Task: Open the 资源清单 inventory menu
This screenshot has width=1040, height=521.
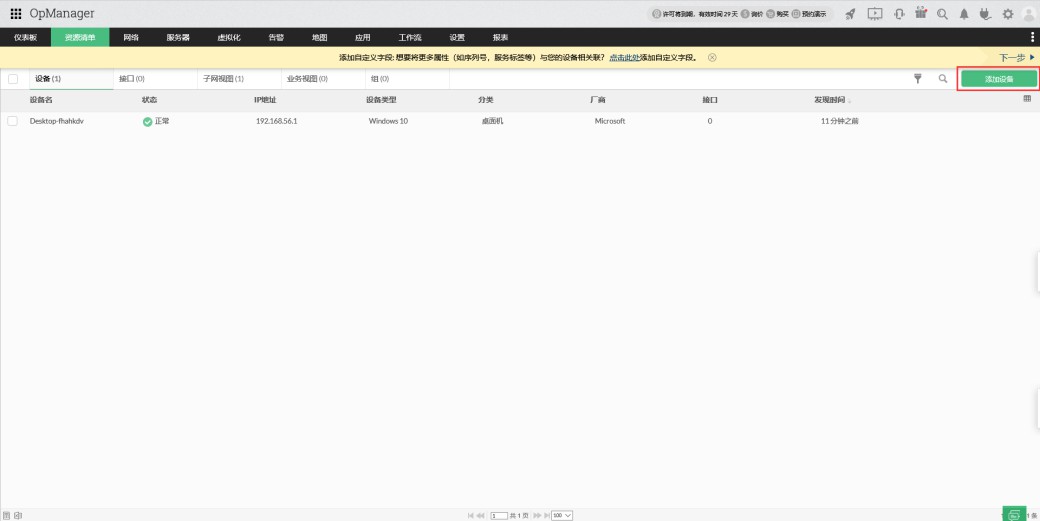Action: pyautogui.click(x=80, y=37)
